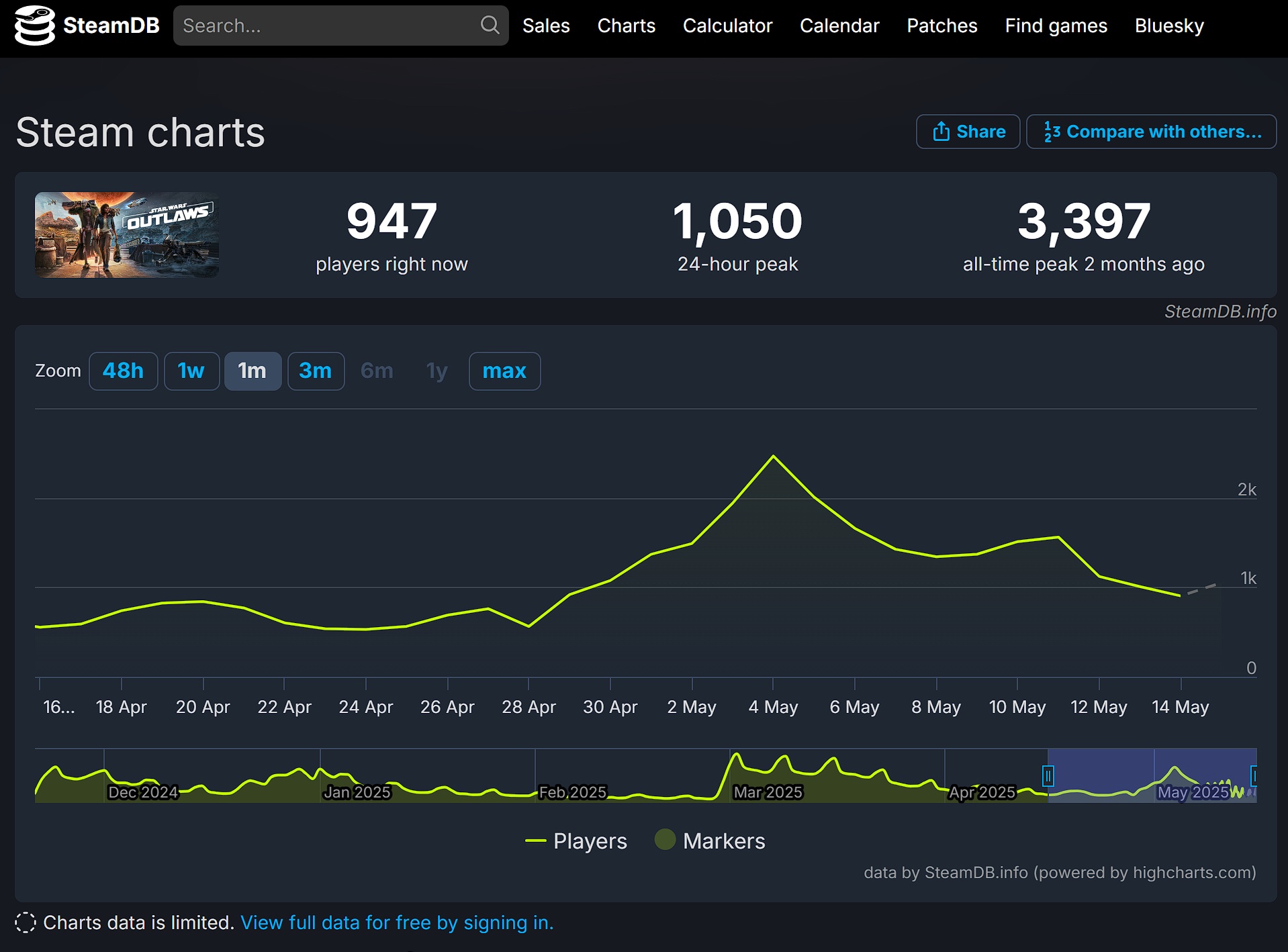Click the Share button
Image resolution: width=1288 pixels, height=952 pixels.
(x=968, y=132)
